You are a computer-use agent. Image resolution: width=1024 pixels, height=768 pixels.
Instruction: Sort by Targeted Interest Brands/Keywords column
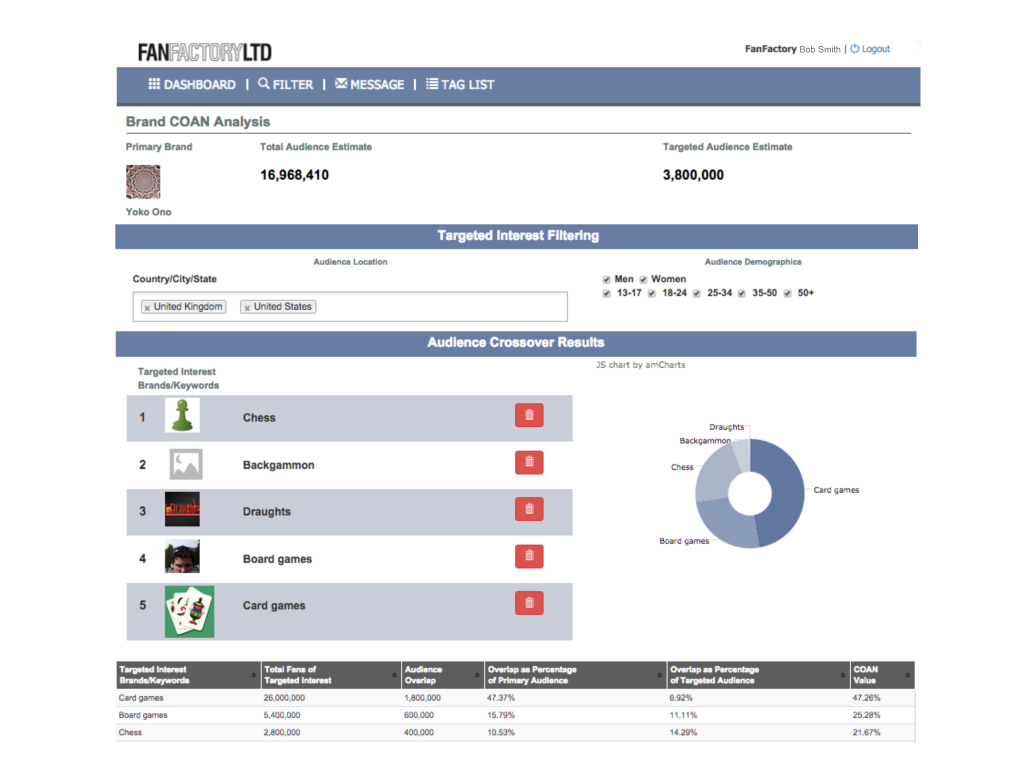coord(188,675)
